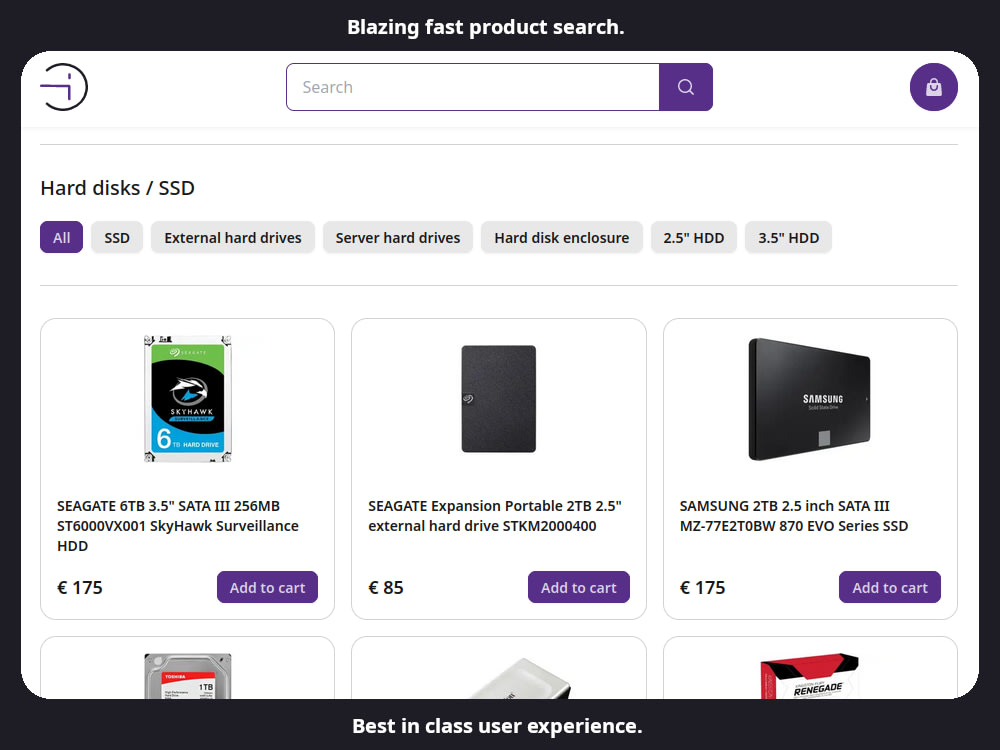Image resolution: width=1000 pixels, height=750 pixels.
Task: Select the All category filter
Action: pyautogui.click(x=61, y=237)
